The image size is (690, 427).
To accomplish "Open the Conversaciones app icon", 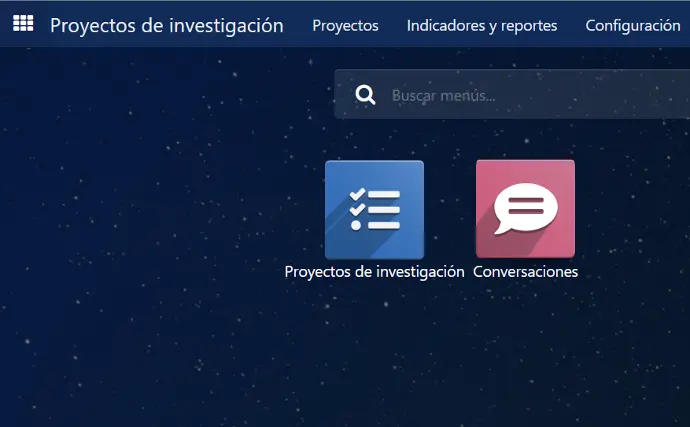I will (525, 209).
